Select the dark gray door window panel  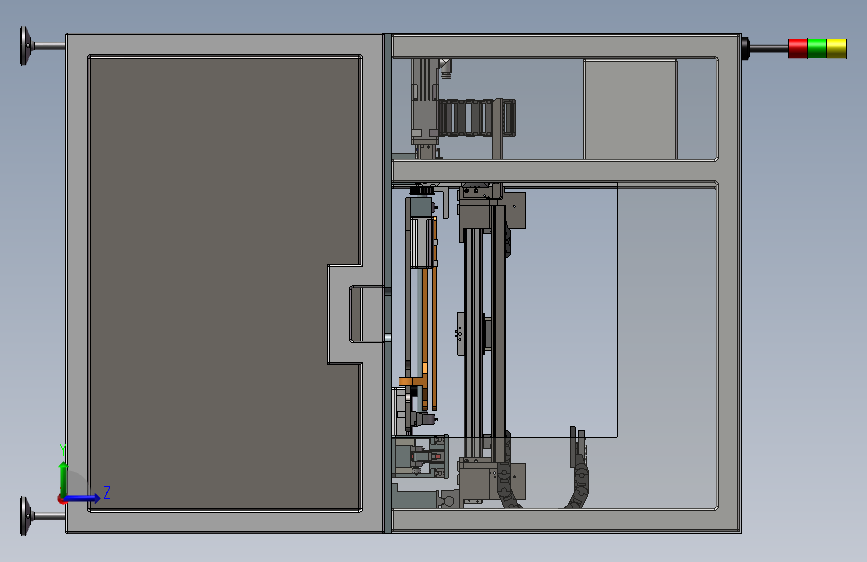click(x=224, y=283)
